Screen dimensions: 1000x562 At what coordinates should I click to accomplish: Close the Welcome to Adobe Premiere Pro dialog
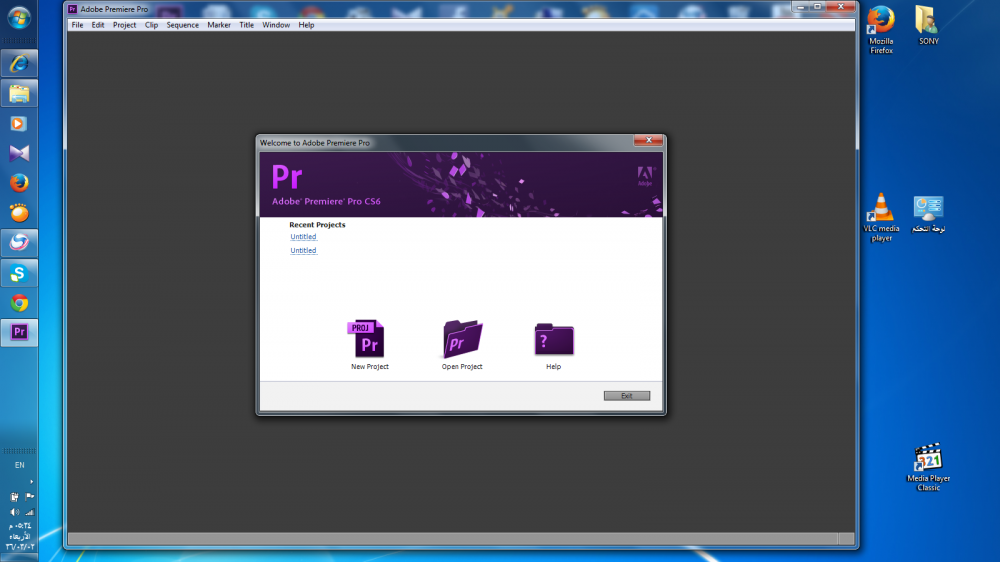point(651,142)
